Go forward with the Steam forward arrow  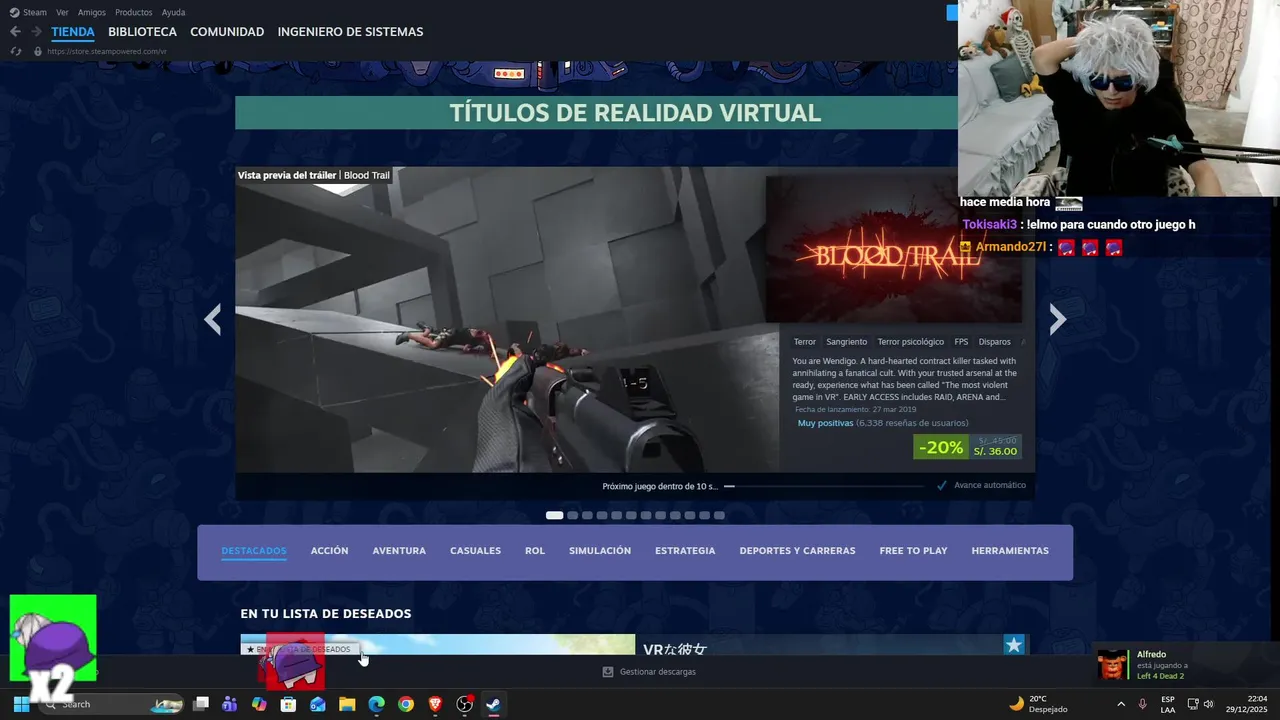(35, 32)
